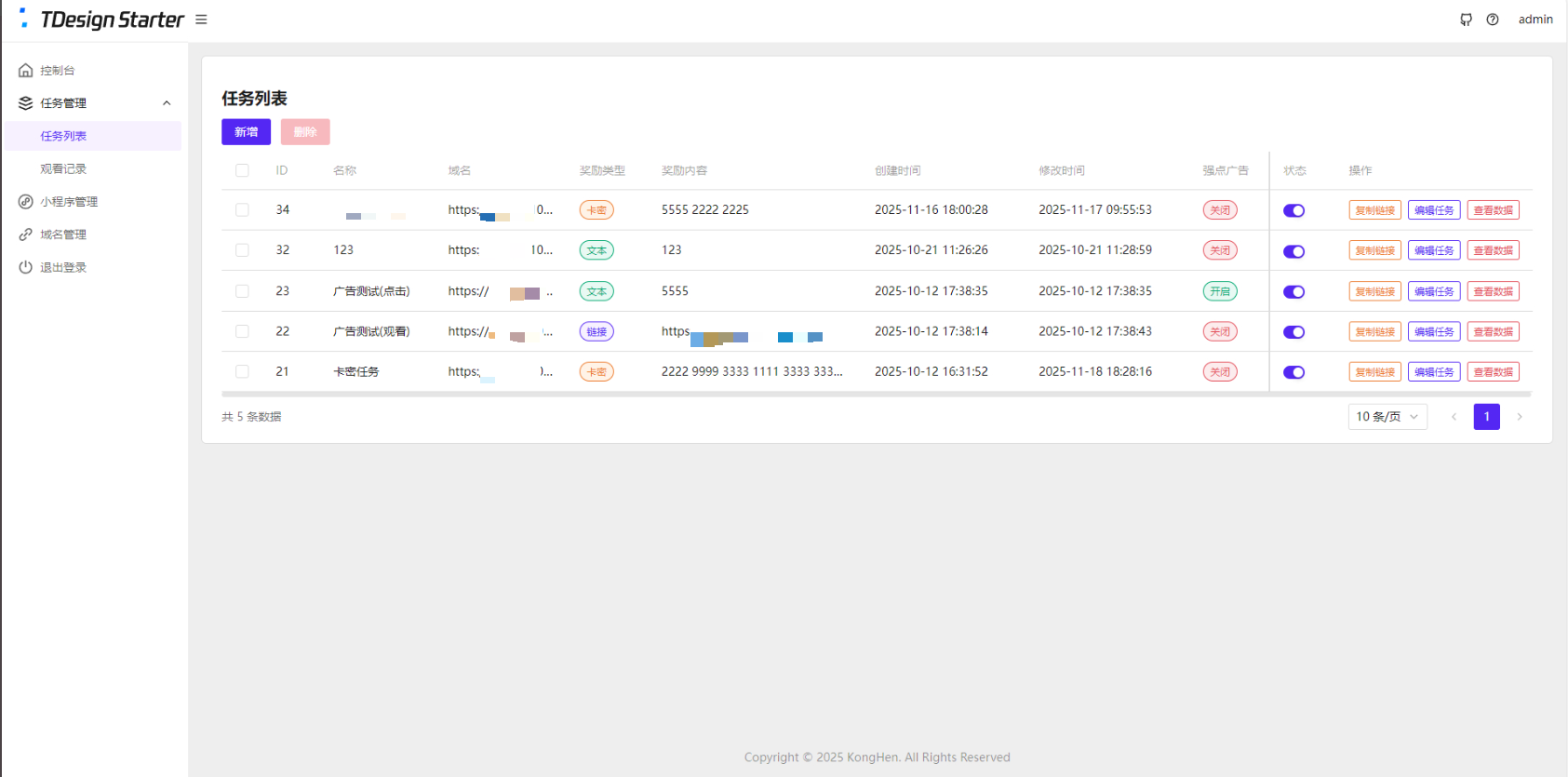The height and width of the screenshot is (777, 1568).
Task: Click the 新增 button
Action: pyautogui.click(x=246, y=132)
